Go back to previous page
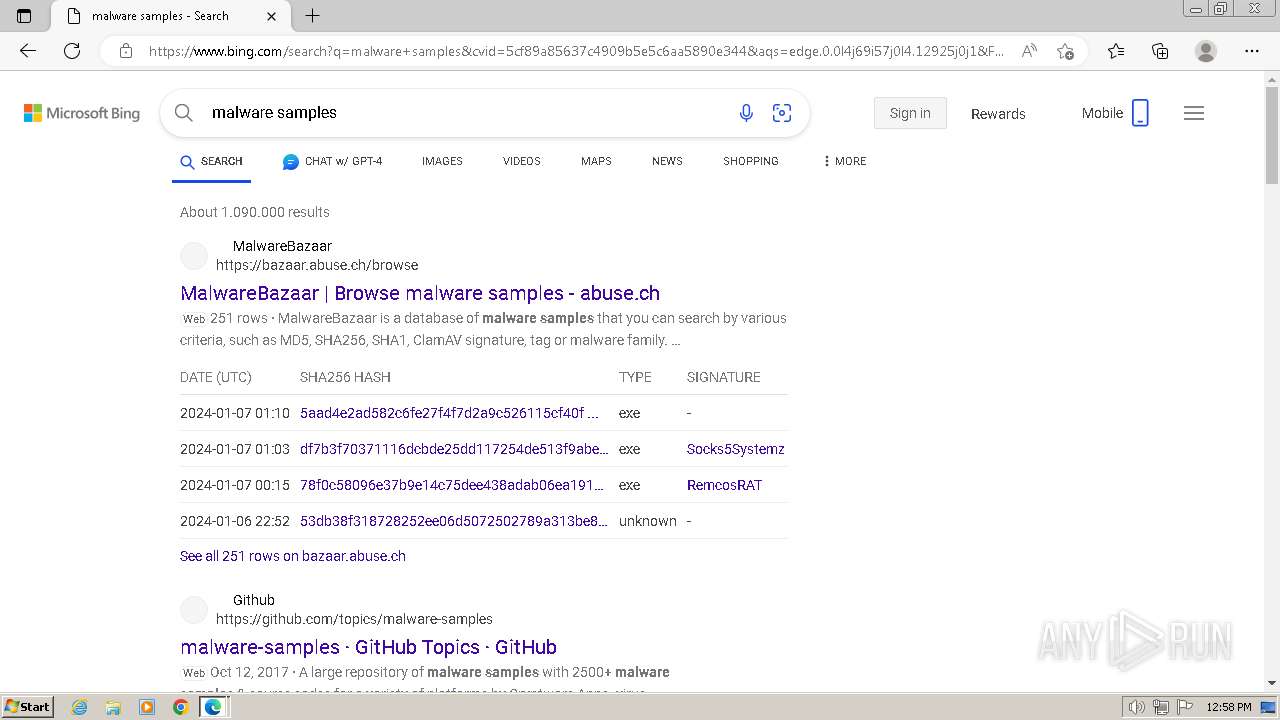 coord(28,51)
